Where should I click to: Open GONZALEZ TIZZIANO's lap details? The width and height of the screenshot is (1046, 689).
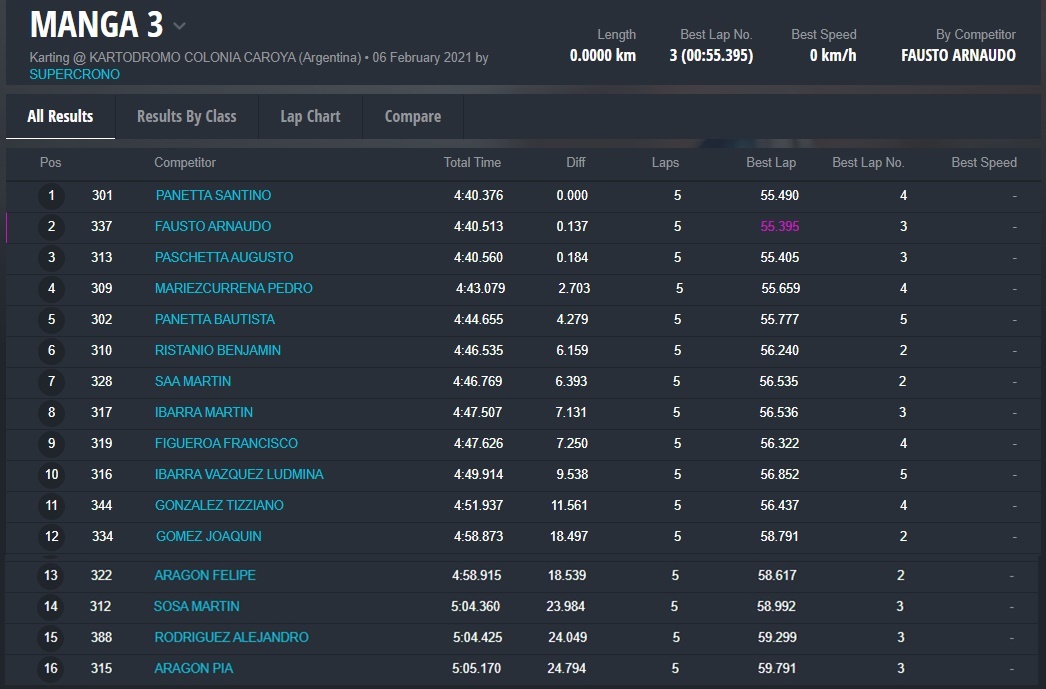pyautogui.click(x=219, y=505)
